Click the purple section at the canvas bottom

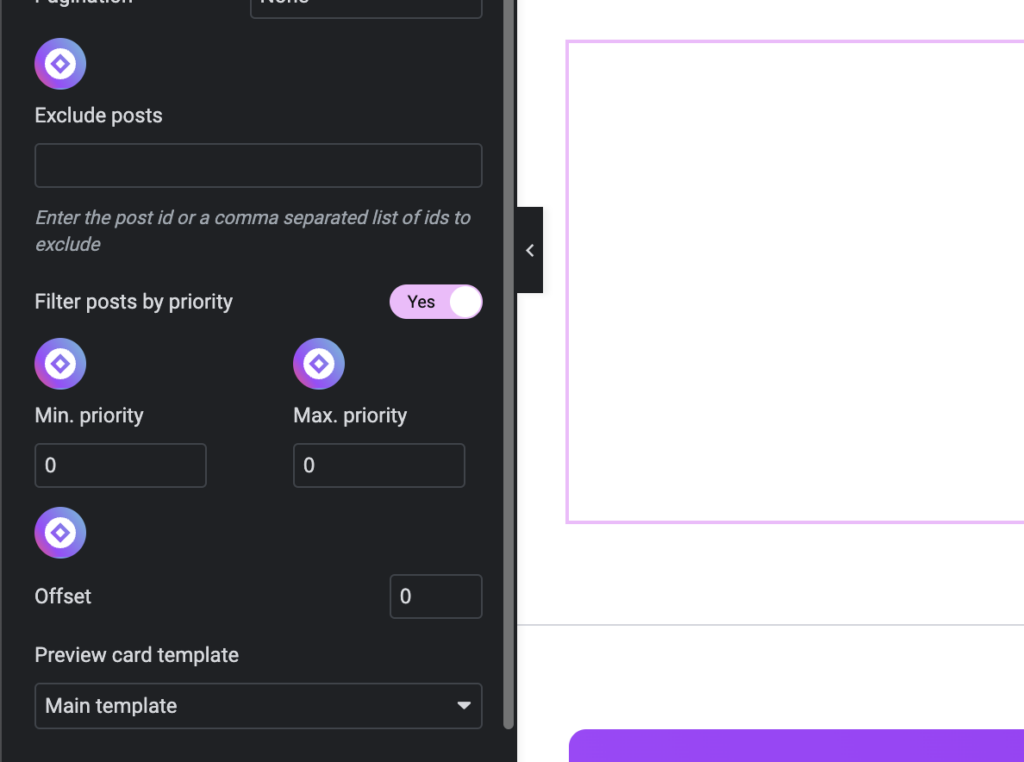pyautogui.click(x=796, y=746)
